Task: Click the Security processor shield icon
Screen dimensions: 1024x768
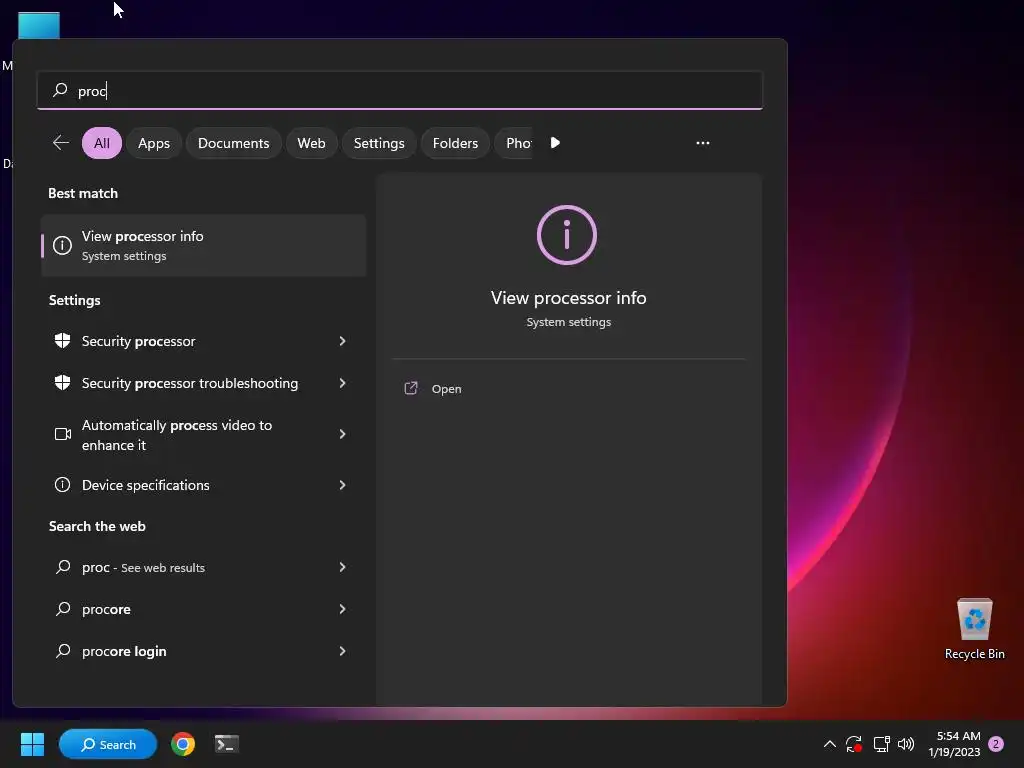Action: coord(63,341)
